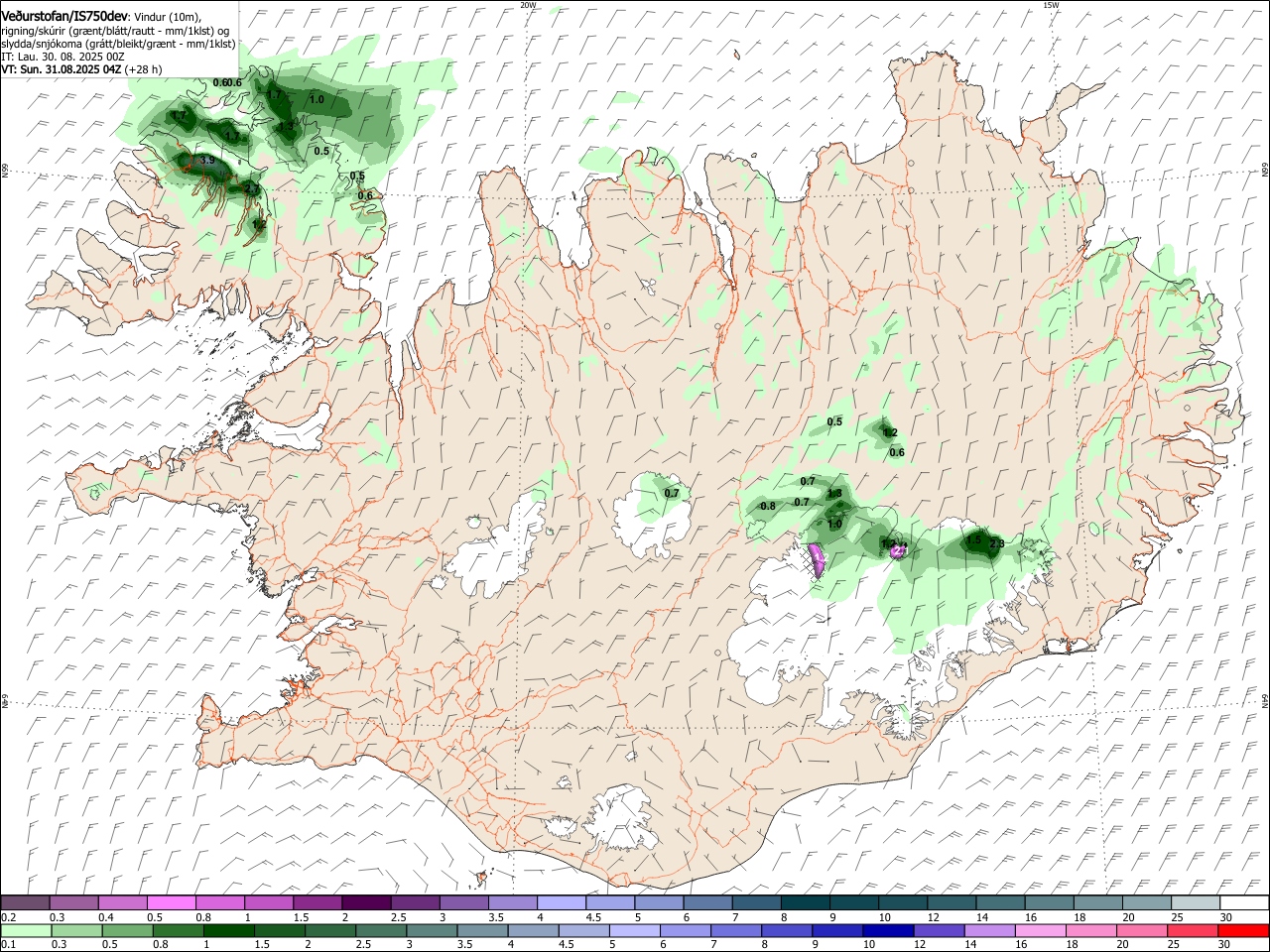
Task: Click the pale lavender 4 mm snow legend swatch
Action: (x=561, y=902)
